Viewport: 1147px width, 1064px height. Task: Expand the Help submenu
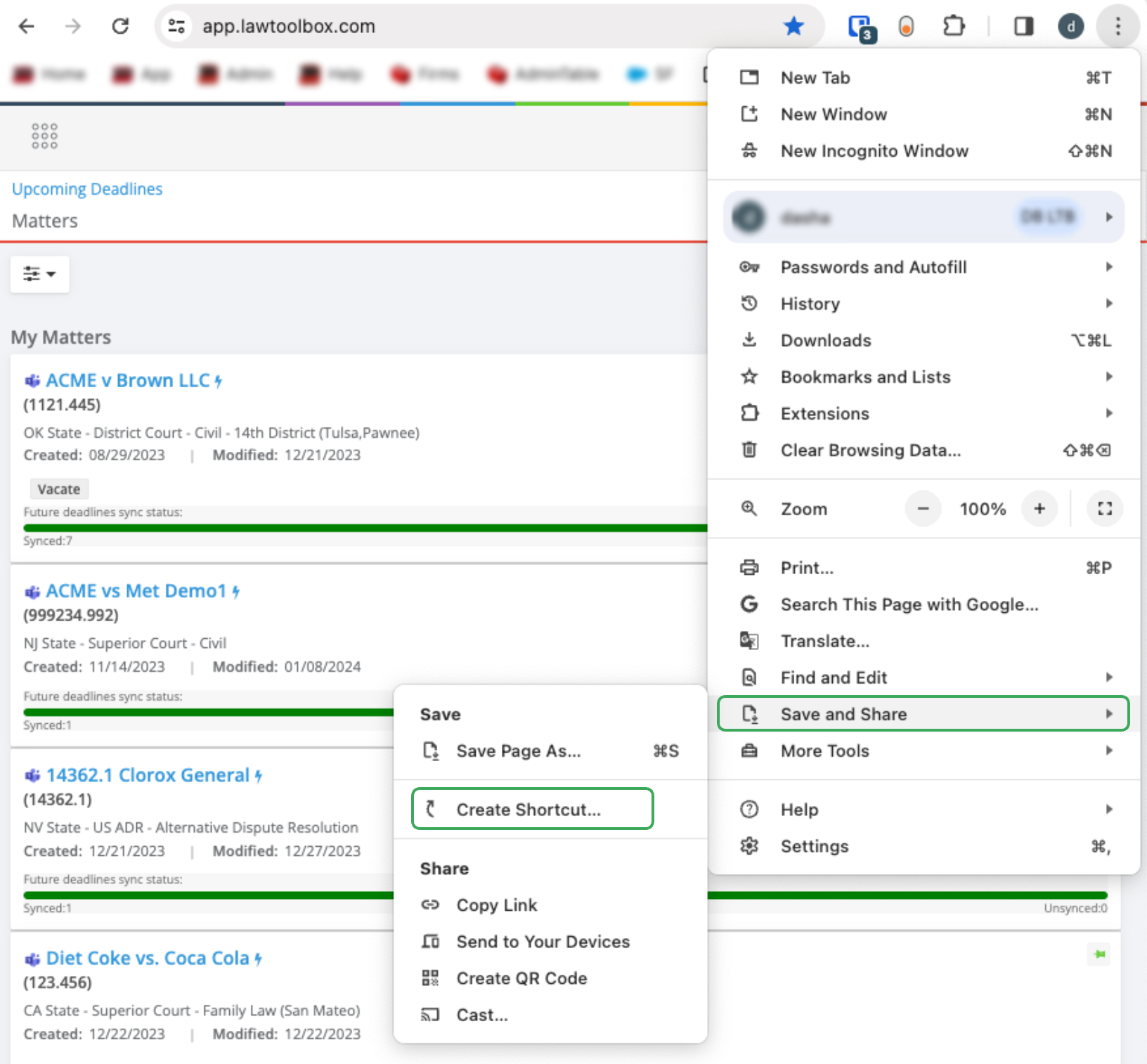pyautogui.click(x=924, y=810)
